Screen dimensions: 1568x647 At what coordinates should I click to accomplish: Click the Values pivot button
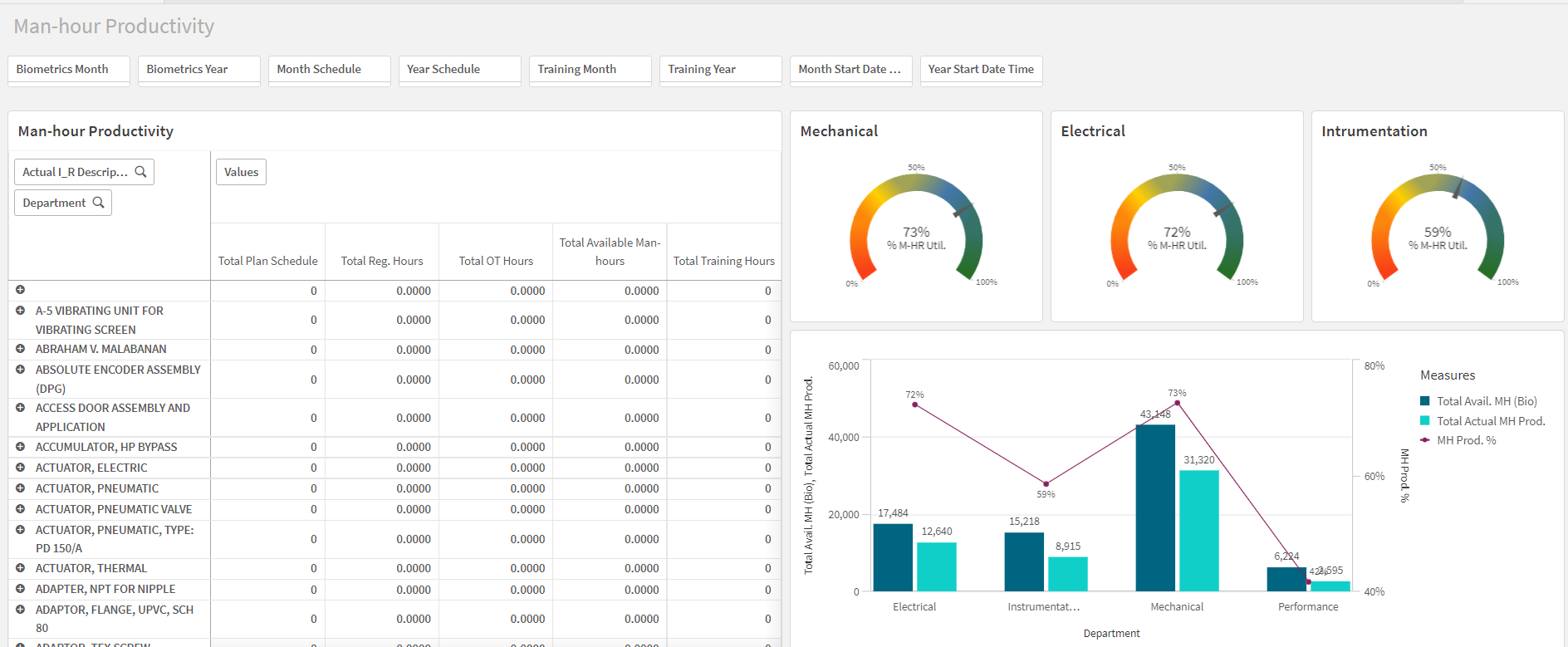(241, 172)
